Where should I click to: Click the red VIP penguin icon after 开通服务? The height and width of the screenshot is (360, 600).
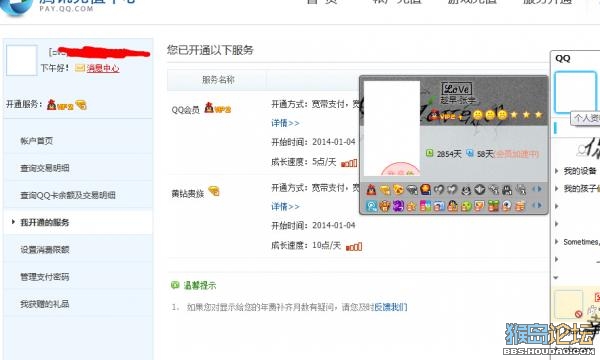tap(60, 105)
